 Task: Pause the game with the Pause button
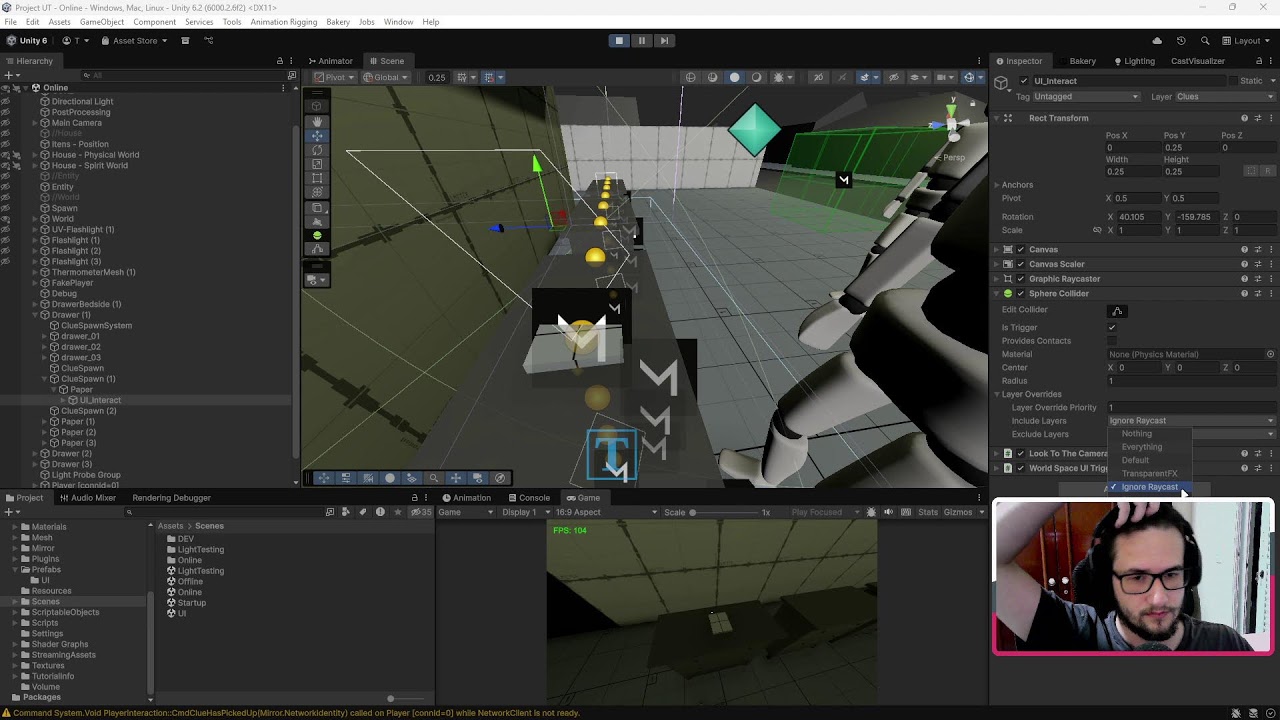[642, 40]
